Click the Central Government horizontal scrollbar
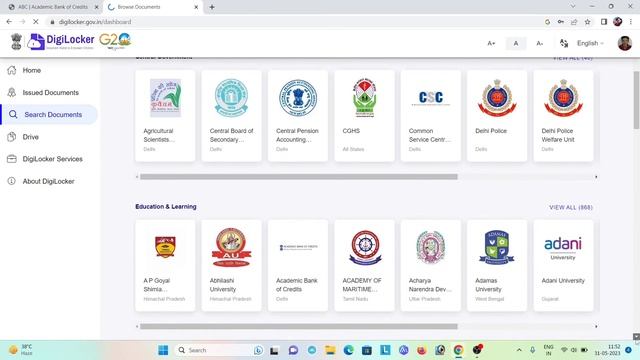The height and width of the screenshot is (360, 640). pos(299,177)
